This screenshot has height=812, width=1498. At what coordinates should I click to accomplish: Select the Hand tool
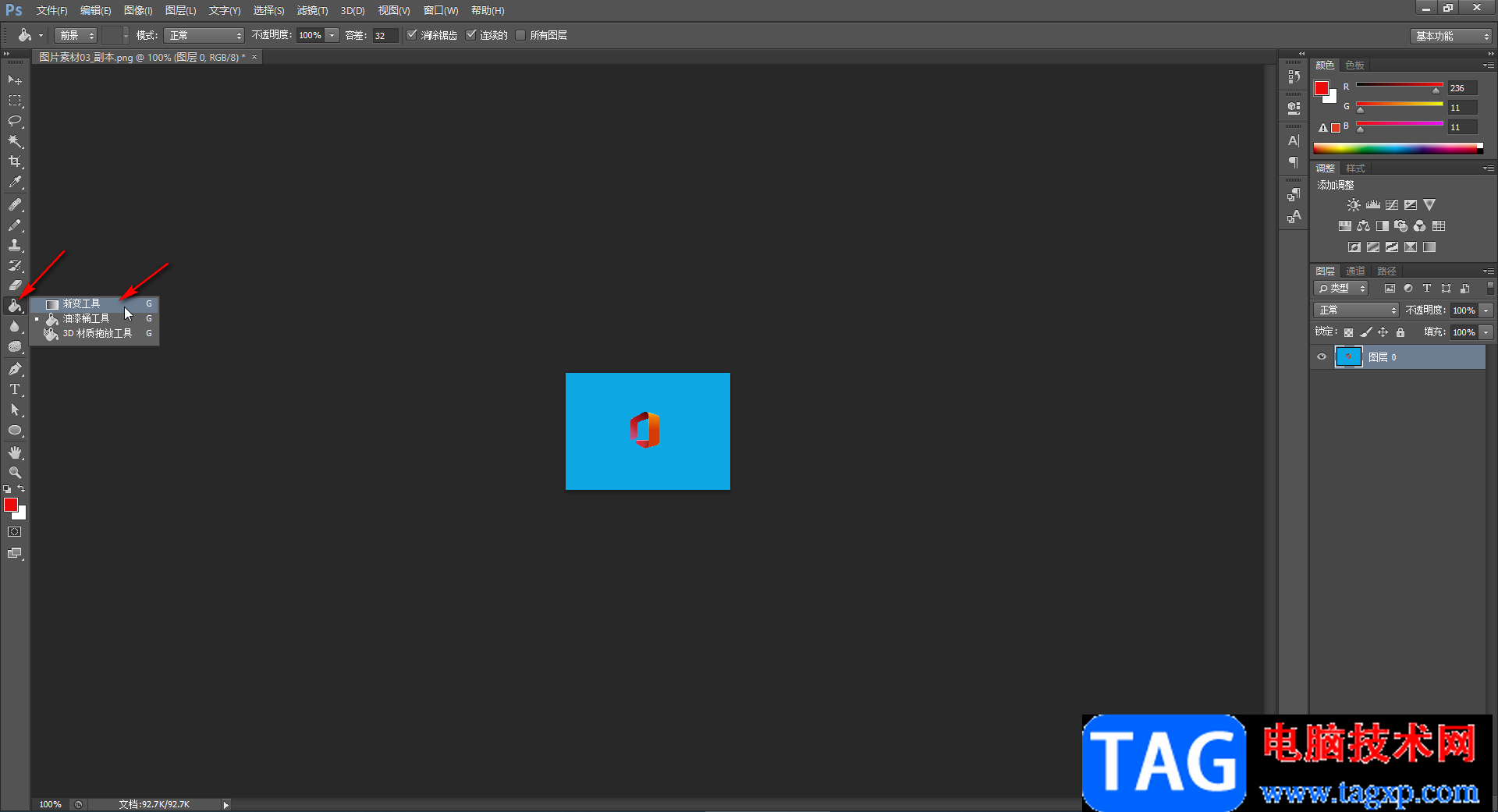[x=15, y=452]
